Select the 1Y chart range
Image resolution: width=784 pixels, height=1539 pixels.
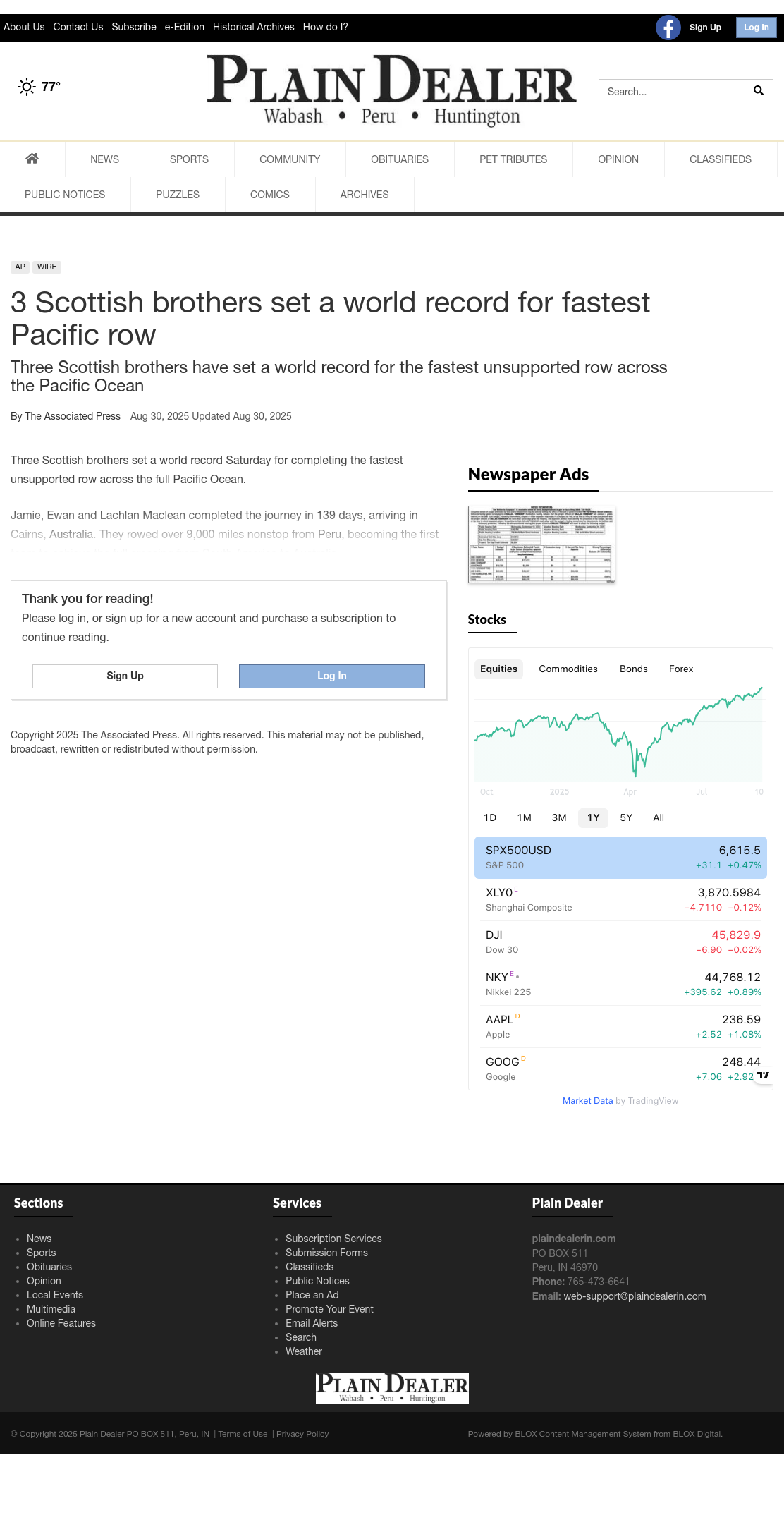[593, 817]
